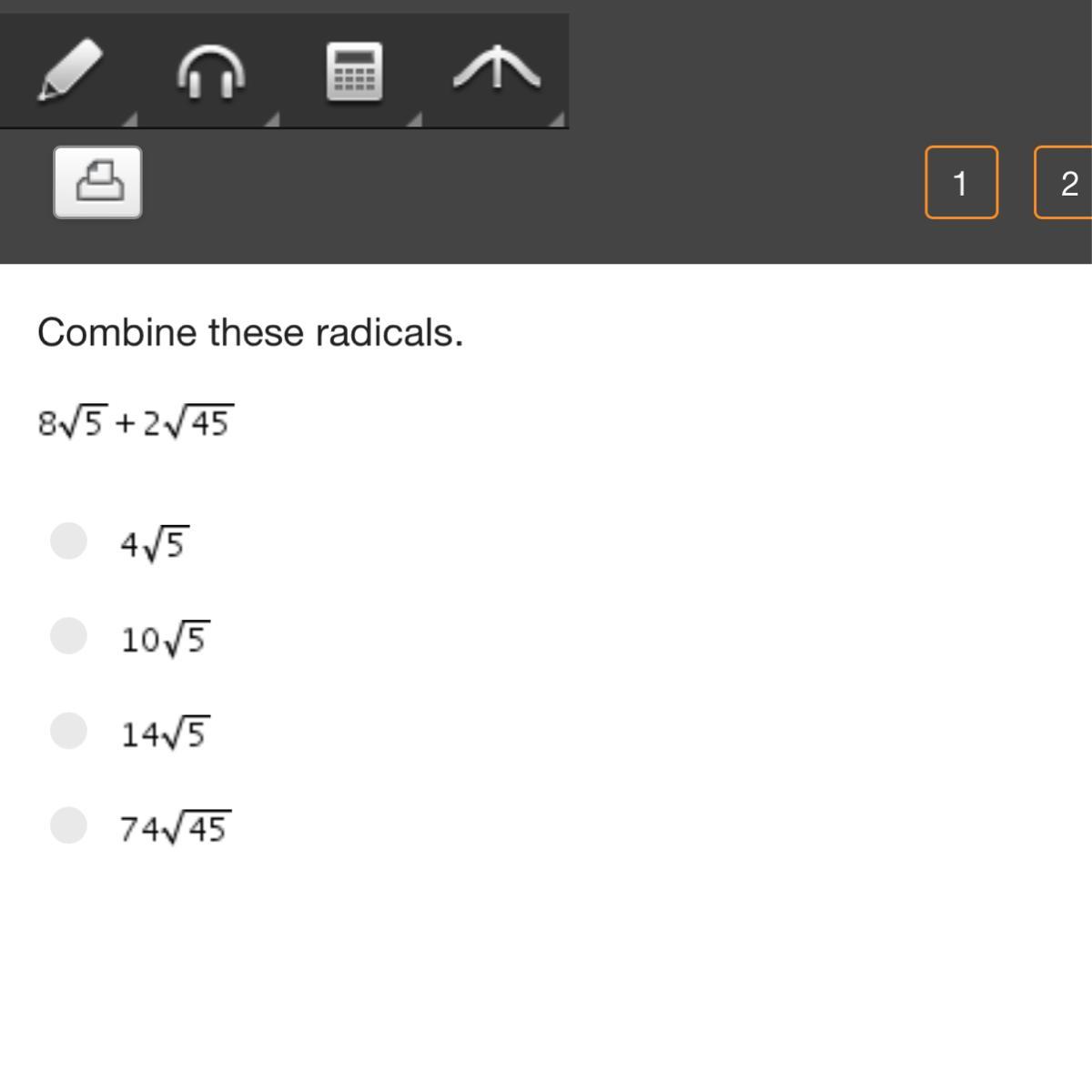Select radio button for 4√5
This screenshot has width=1092, height=1092.
click(x=68, y=541)
